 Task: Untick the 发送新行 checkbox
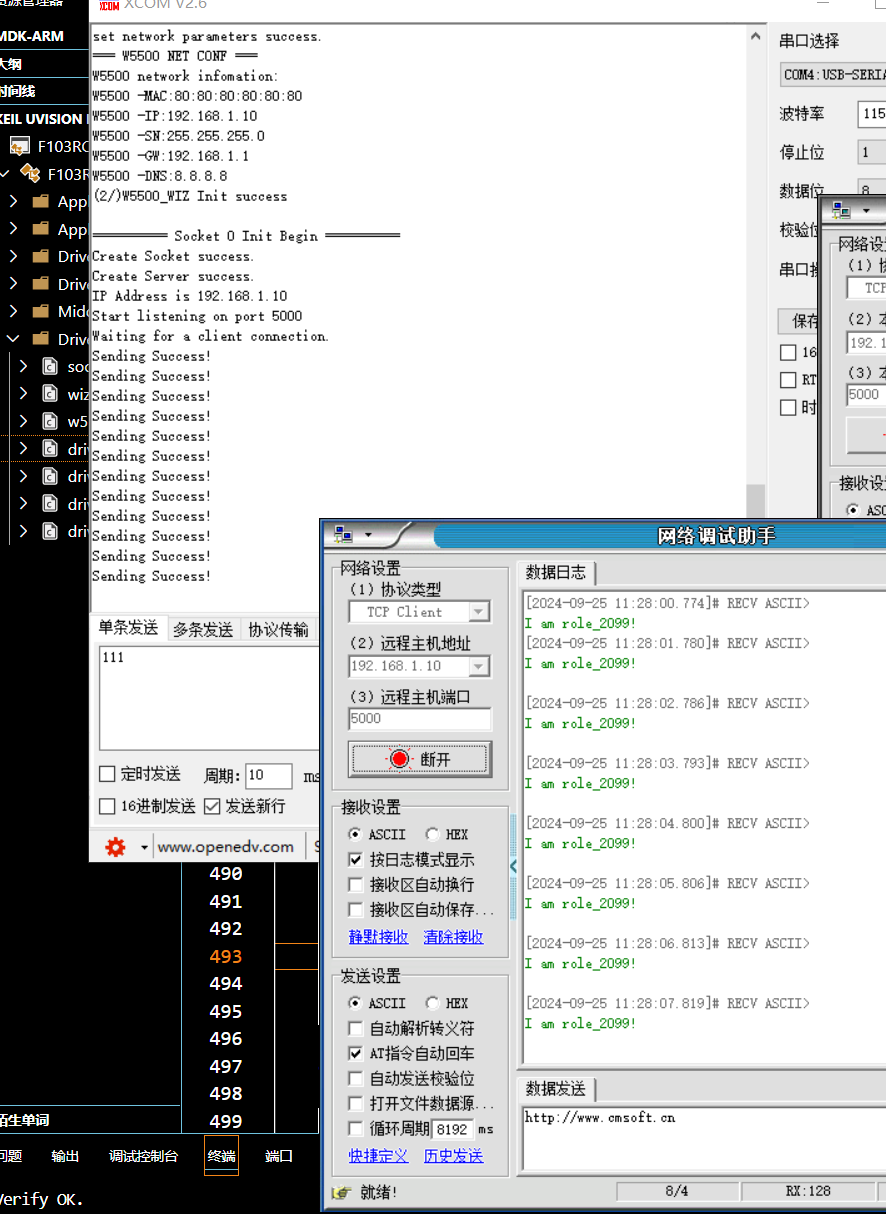pyautogui.click(x=212, y=806)
